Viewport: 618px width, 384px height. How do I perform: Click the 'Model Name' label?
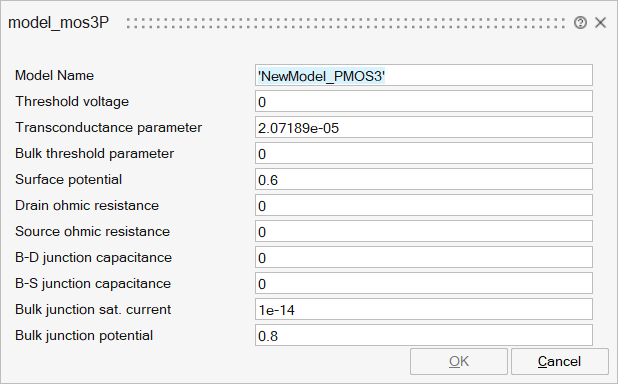(54, 75)
